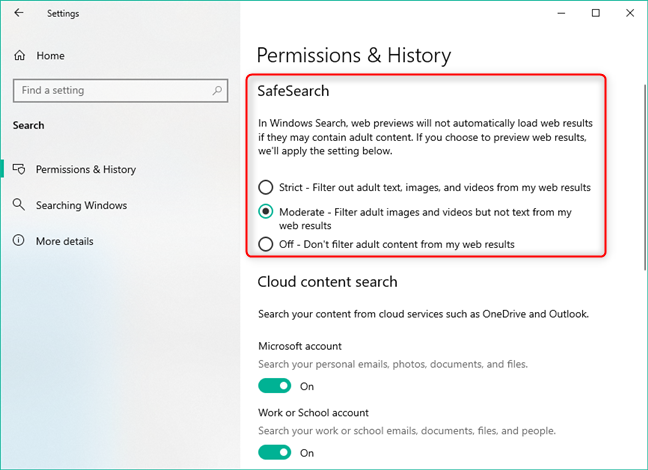Click the Permissions & History sidebar icon
The width and height of the screenshot is (648, 470).
click(19, 169)
